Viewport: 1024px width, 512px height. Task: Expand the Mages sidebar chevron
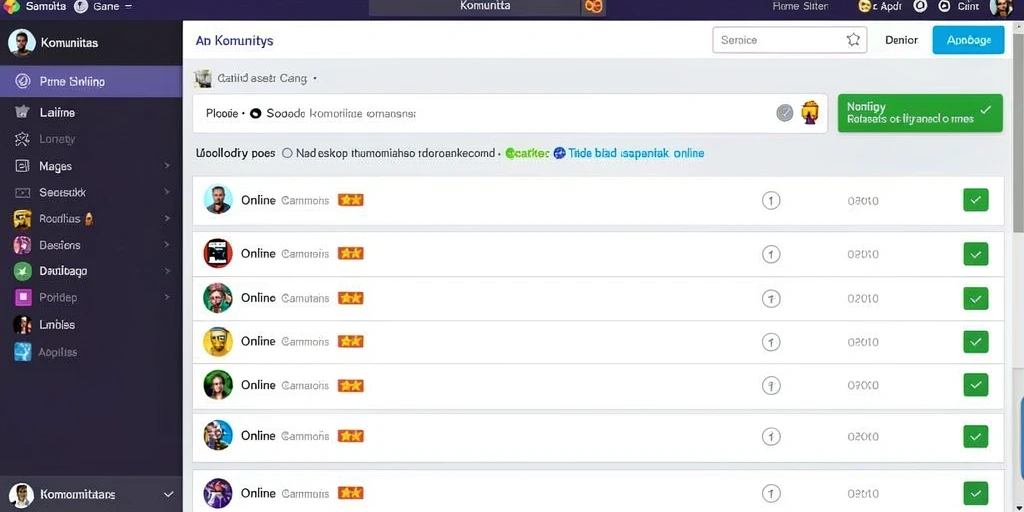167,166
